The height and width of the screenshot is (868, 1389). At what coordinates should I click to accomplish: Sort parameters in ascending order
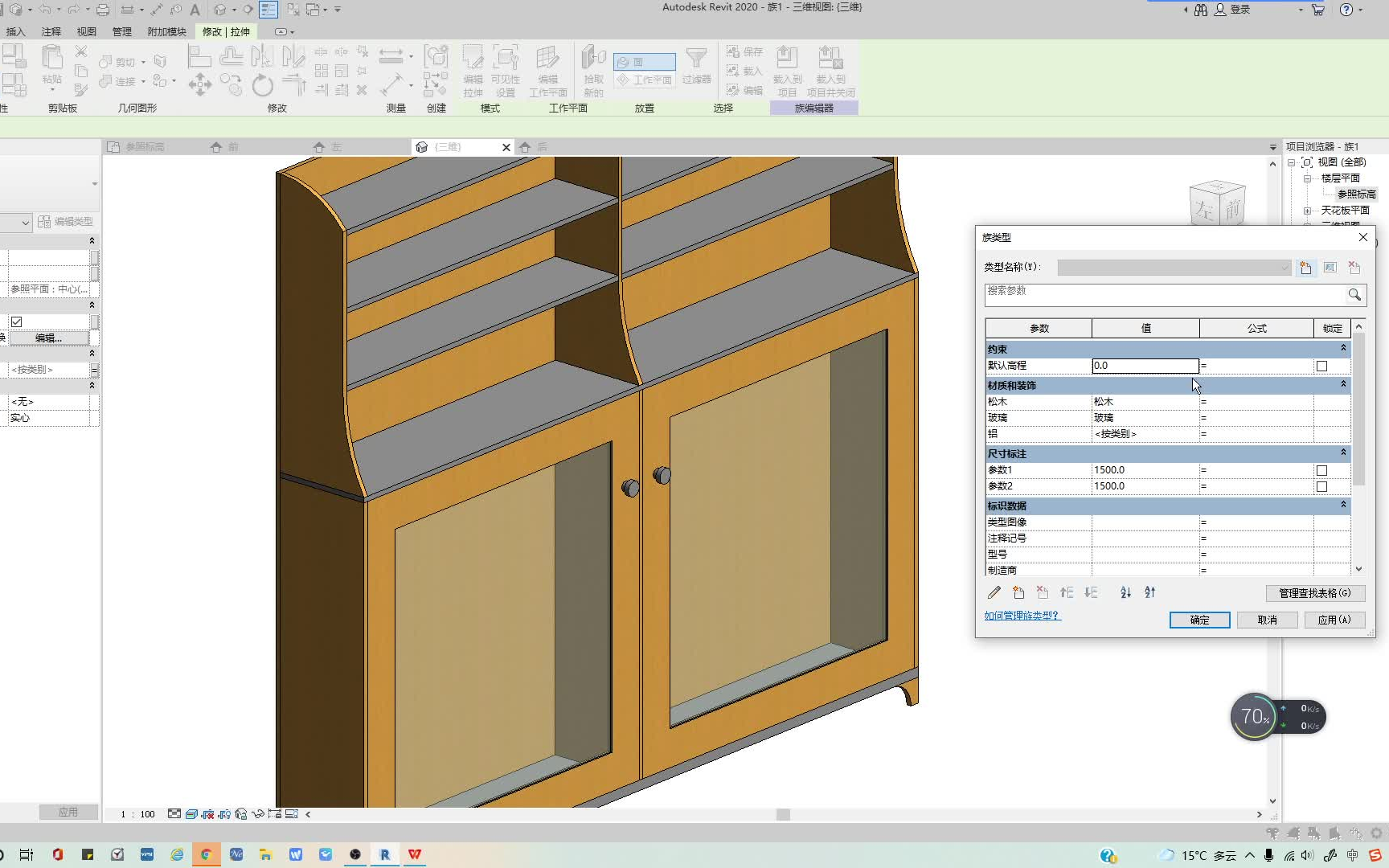coord(1125,592)
